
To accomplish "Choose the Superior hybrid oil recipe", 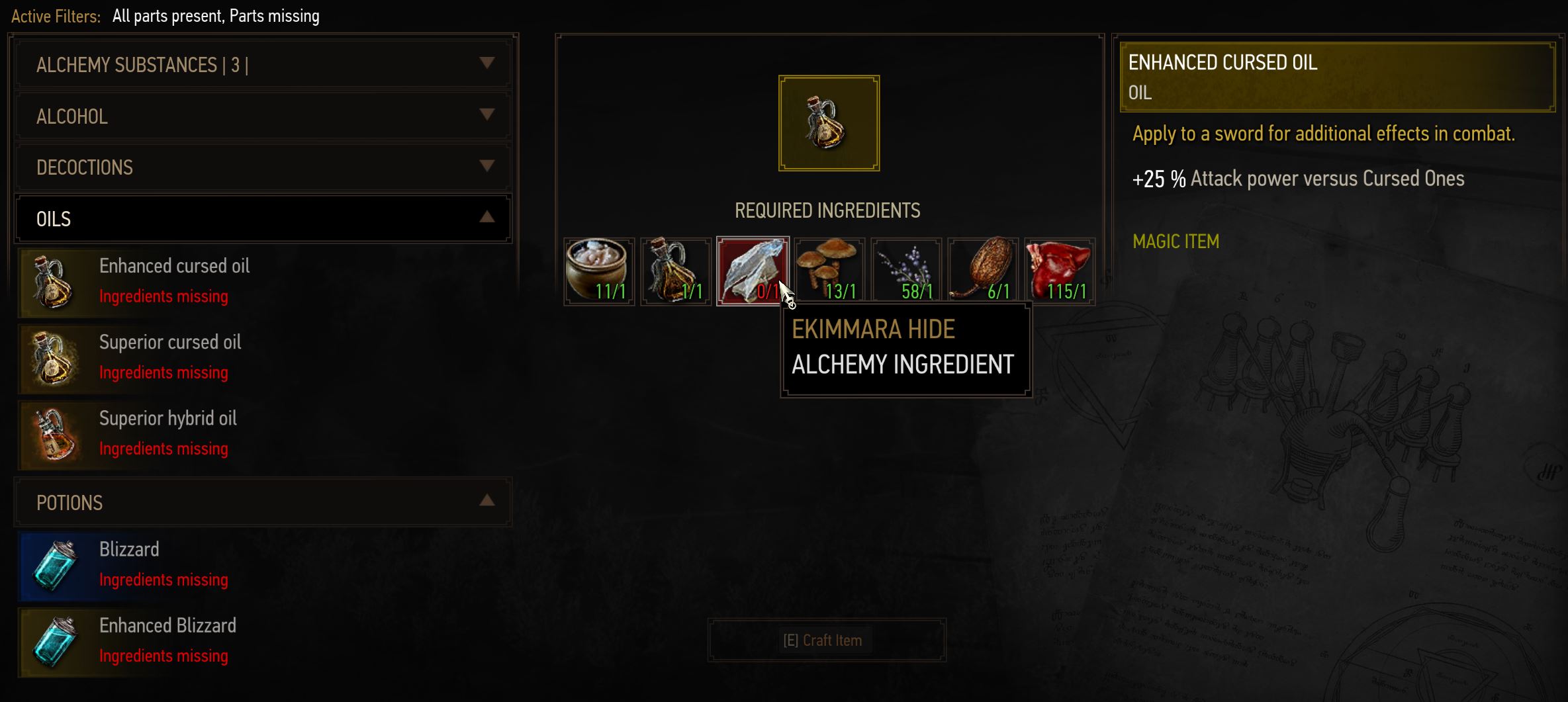I will (x=264, y=434).
